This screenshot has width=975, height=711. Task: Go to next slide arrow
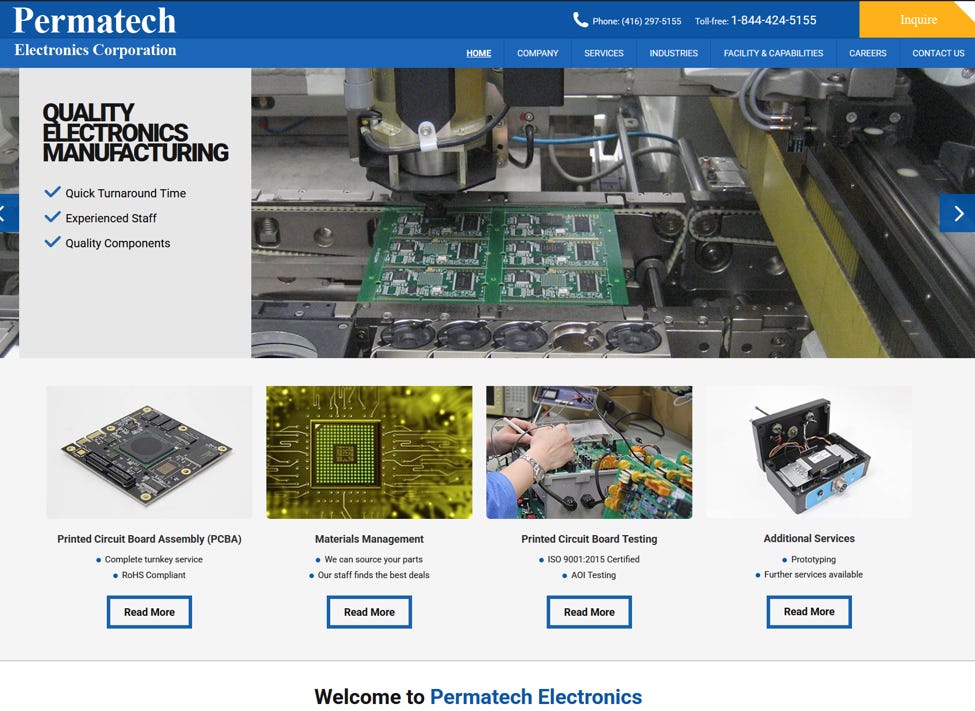coord(958,213)
